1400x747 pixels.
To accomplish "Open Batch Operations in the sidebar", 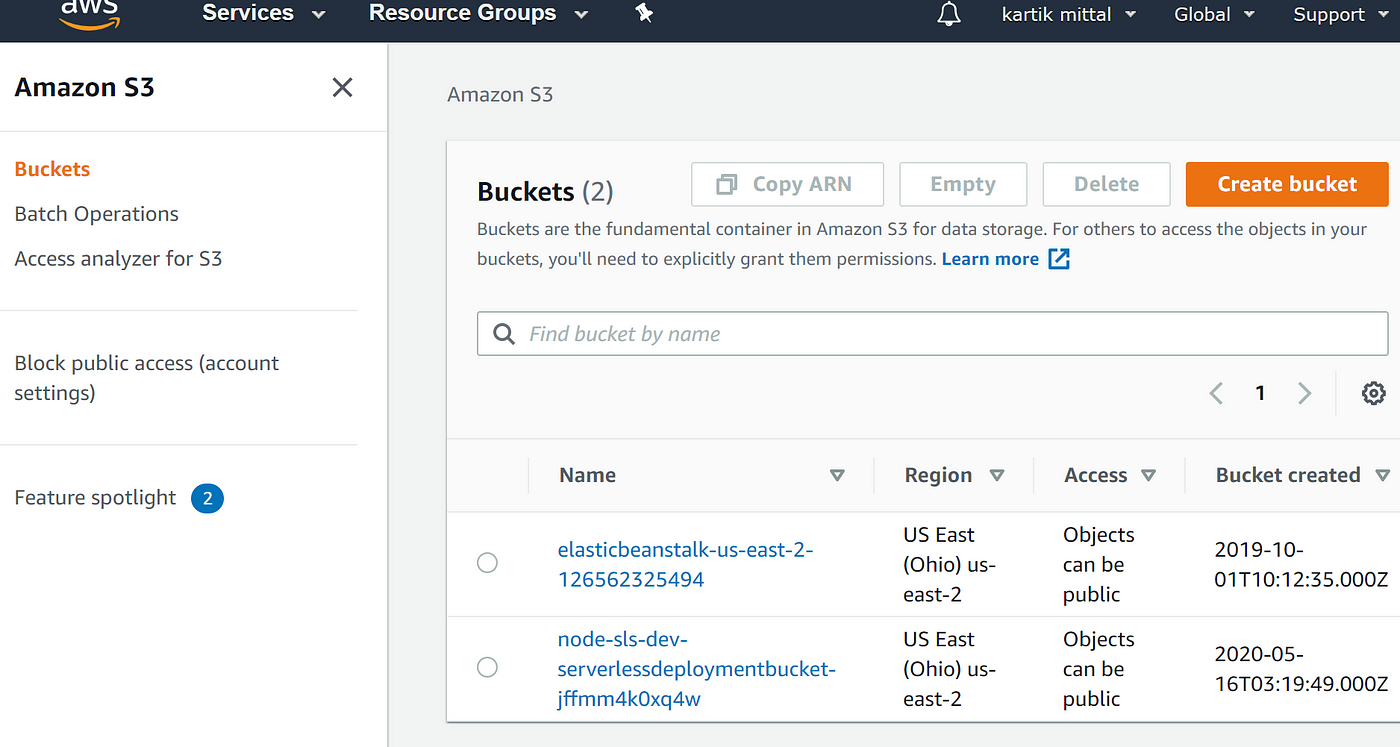I will coord(96,214).
